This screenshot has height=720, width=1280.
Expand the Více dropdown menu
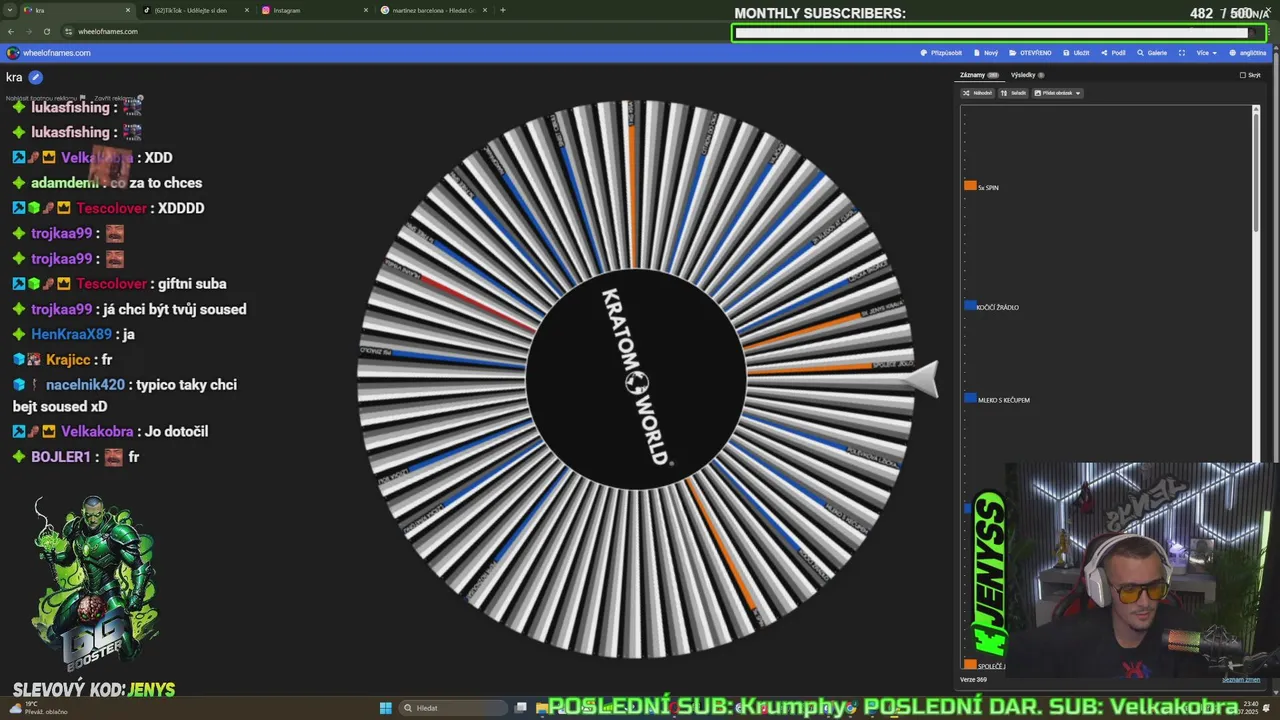(x=1207, y=53)
